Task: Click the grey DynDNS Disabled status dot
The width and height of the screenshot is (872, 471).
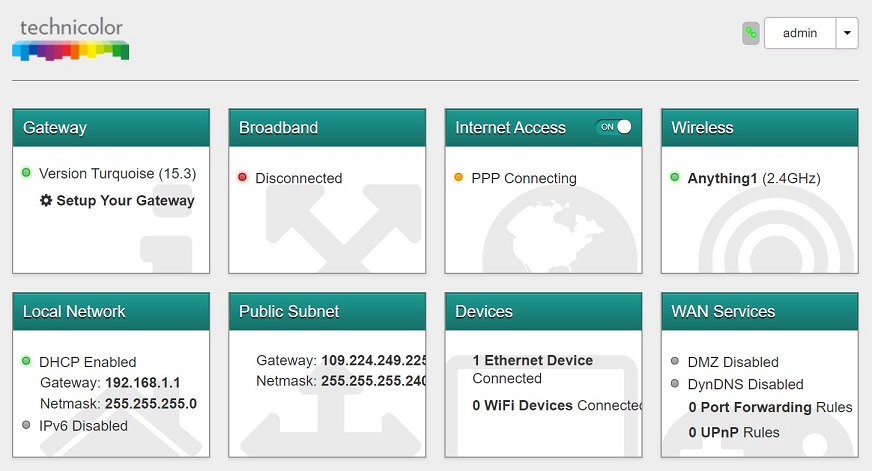Action: pos(675,384)
